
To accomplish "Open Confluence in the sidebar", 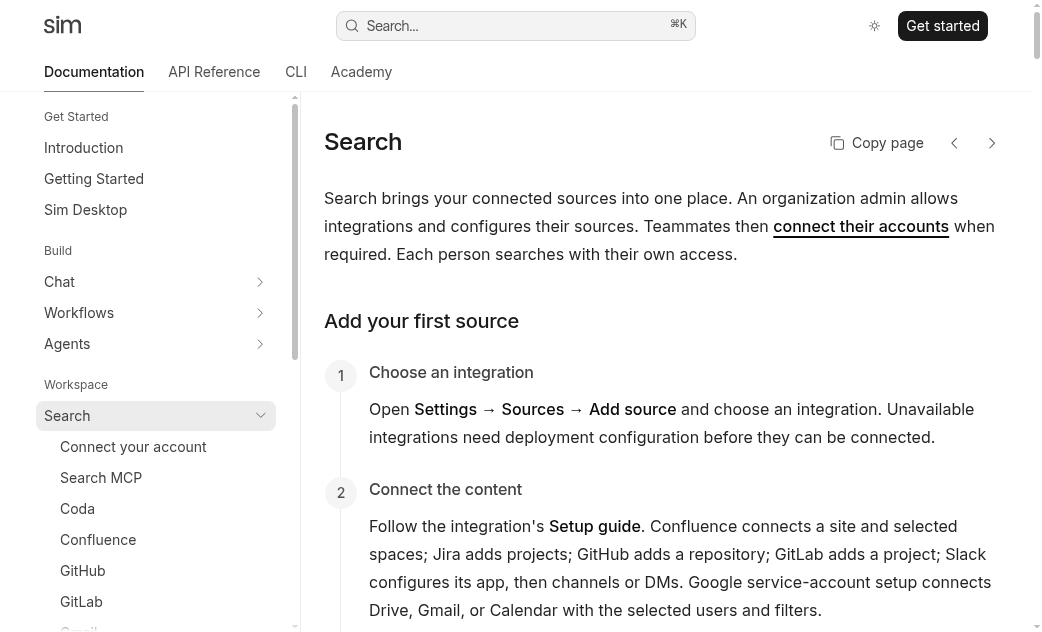I will [x=98, y=540].
